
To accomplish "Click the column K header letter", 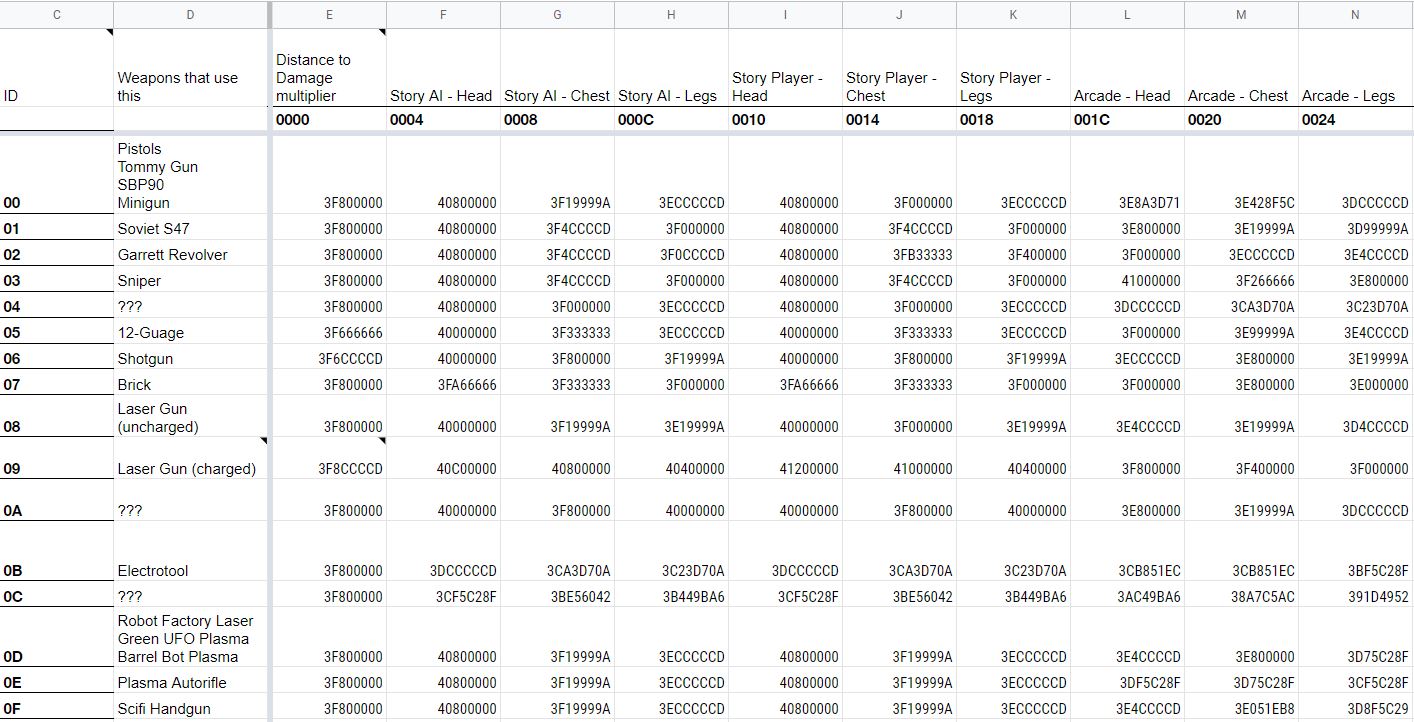I will [1013, 14].
